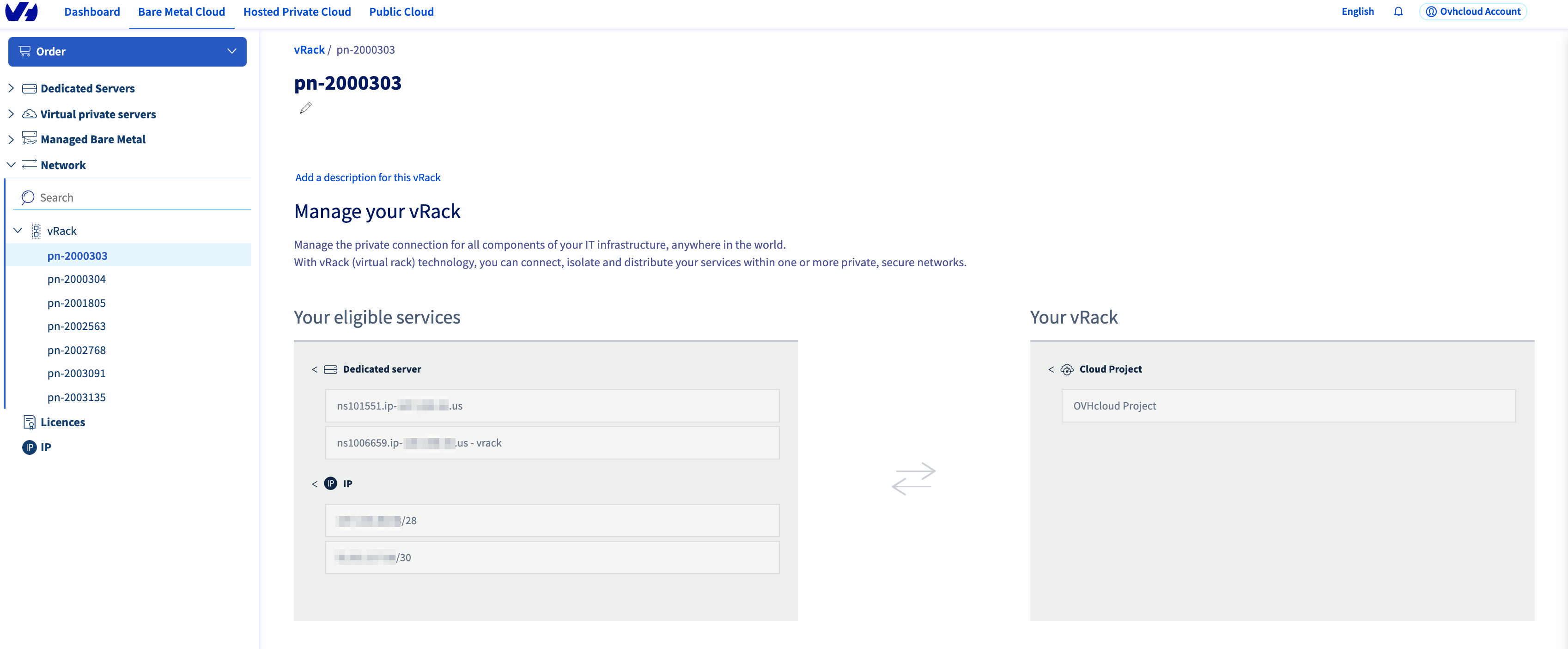Collapse the Network section

(x=11, y=165)
